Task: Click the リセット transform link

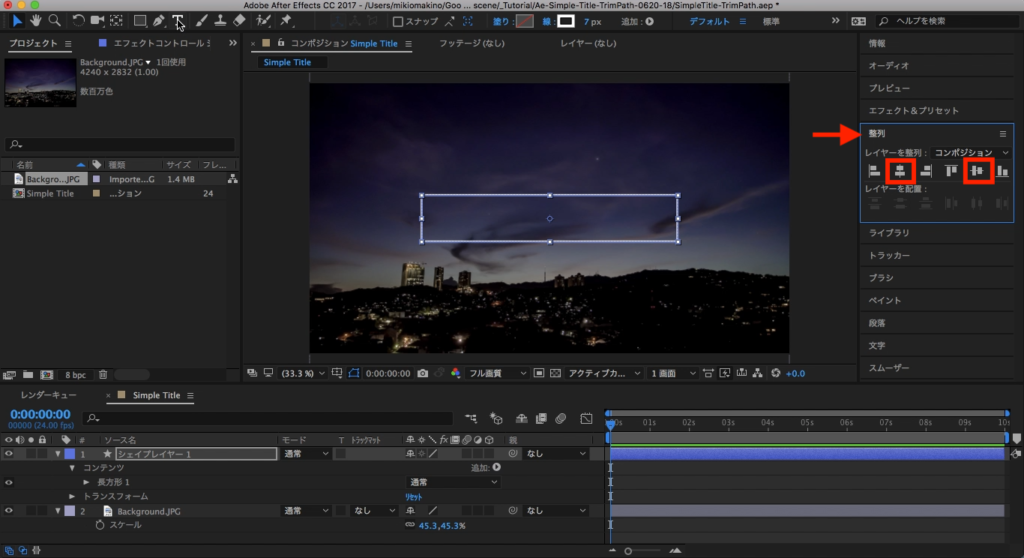Action: [414, 496]
